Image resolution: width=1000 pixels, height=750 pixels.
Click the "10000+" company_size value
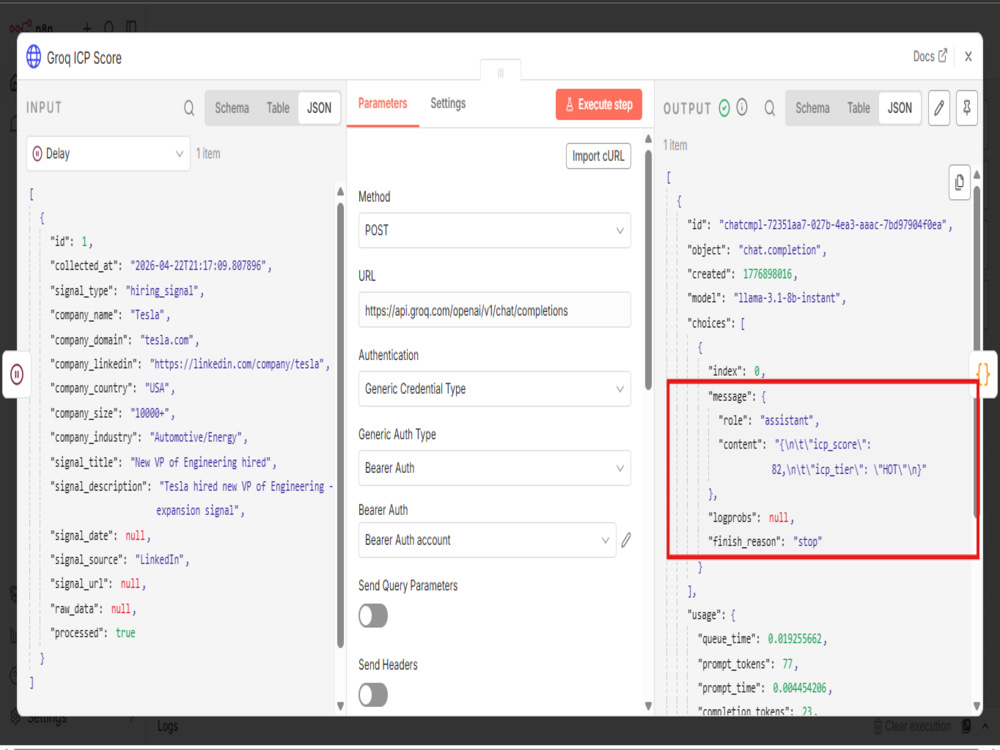click(152, 413)
